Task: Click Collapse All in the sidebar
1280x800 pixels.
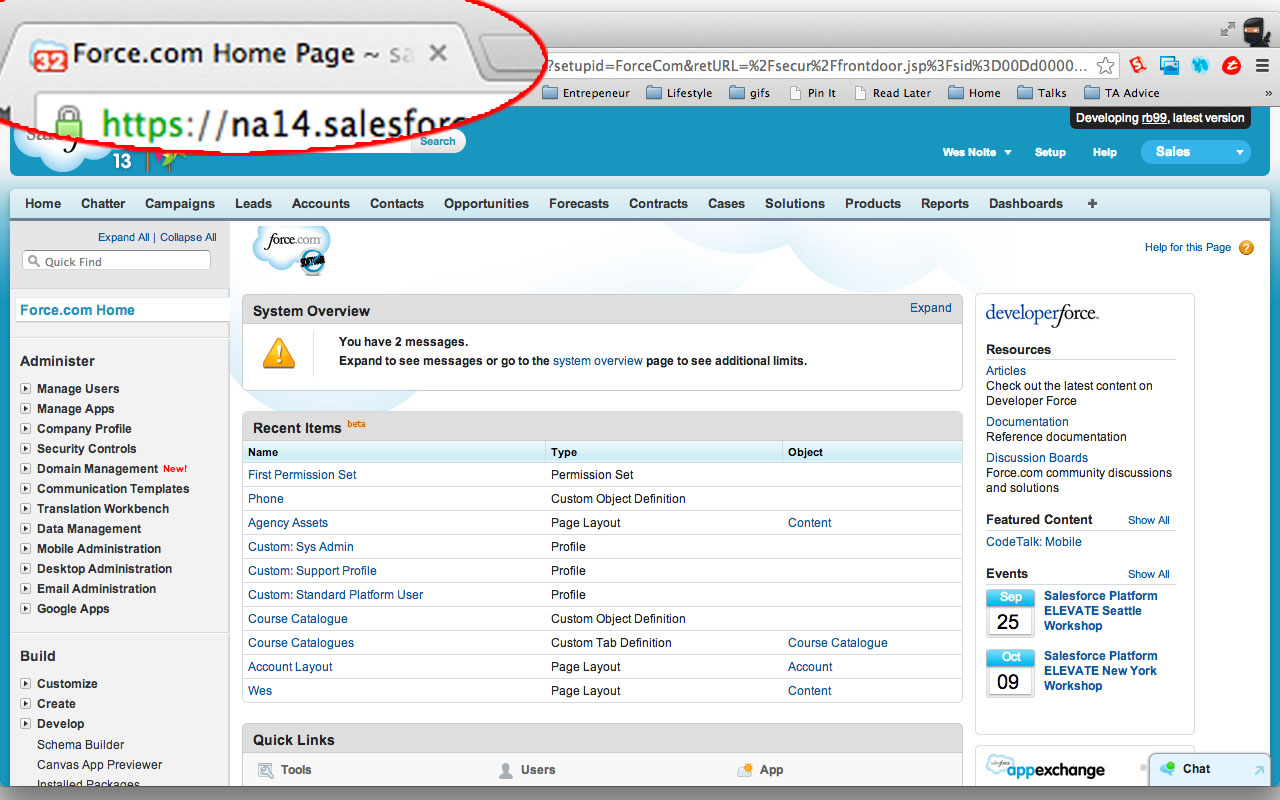Action: tap(188, 237)
